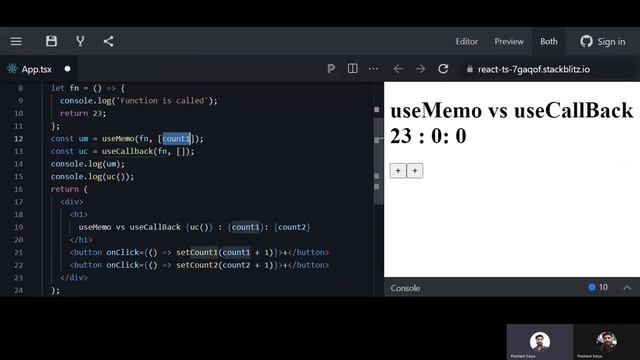The width and height of the screenshot is (640, 360).
Task: Click 'let fn' declaration on line 8
Action: 64,88
